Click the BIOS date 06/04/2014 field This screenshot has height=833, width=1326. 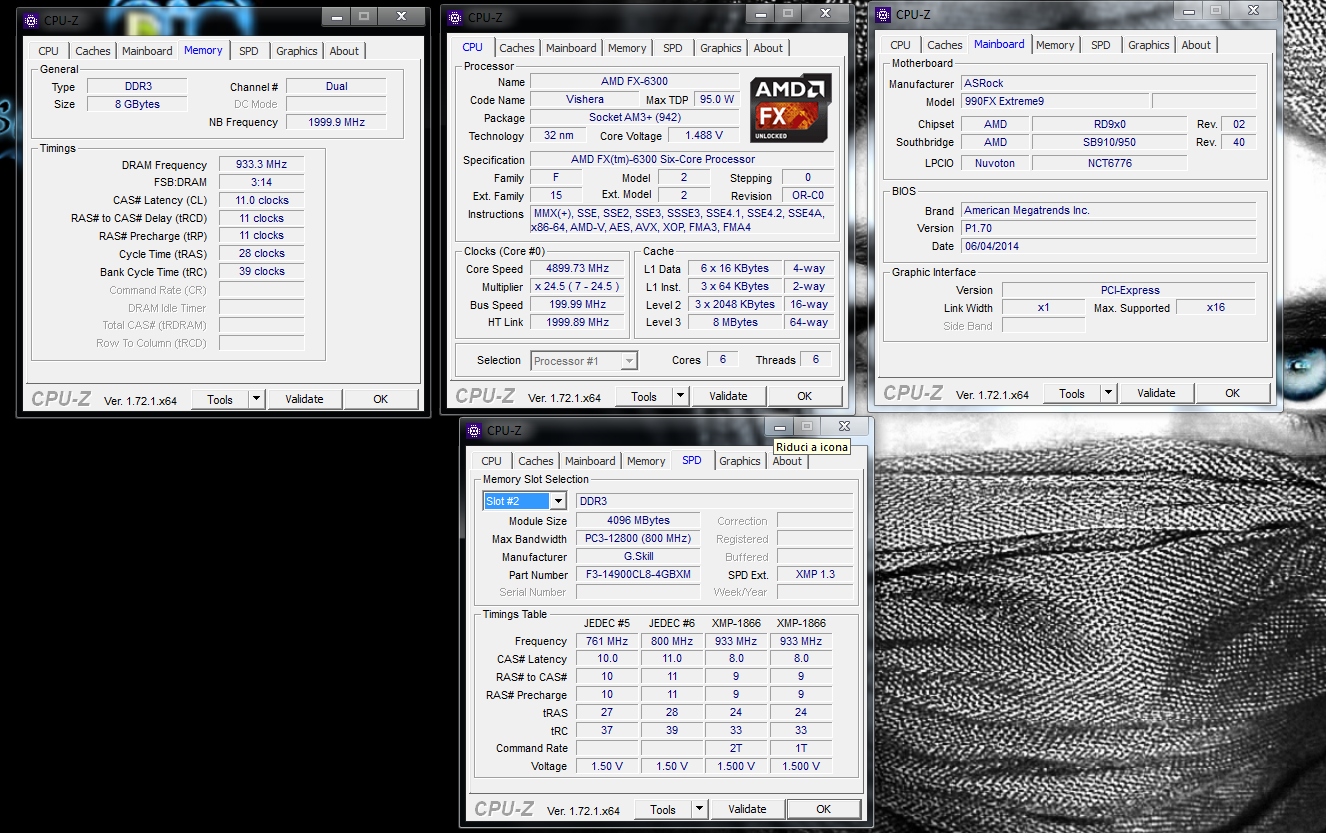pos(1108,246)
